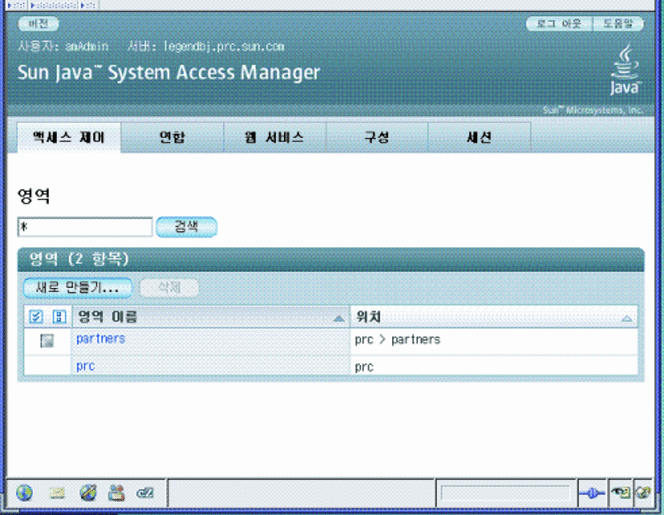Click the security lock icon in status bar
The image size is (664, 515).
point(644,493)
